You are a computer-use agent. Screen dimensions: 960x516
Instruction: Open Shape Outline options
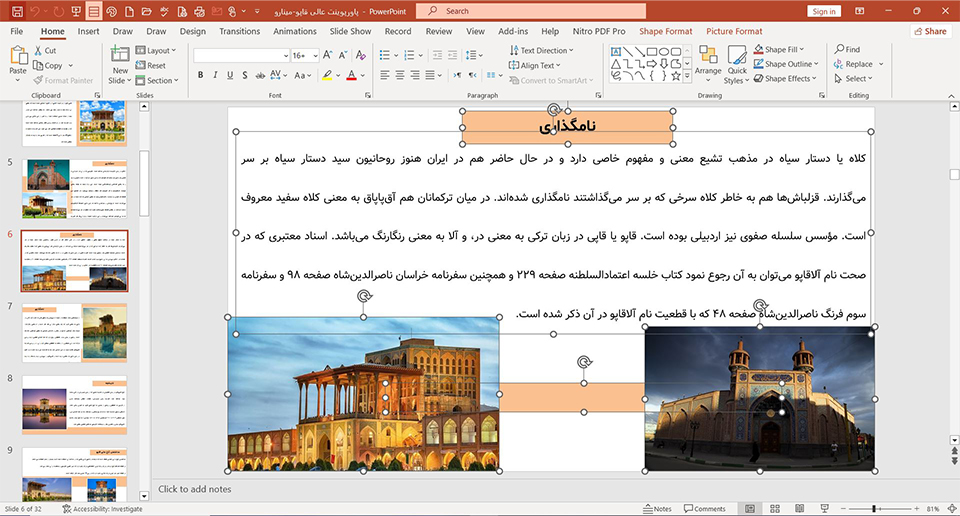[x=786, y=64]
